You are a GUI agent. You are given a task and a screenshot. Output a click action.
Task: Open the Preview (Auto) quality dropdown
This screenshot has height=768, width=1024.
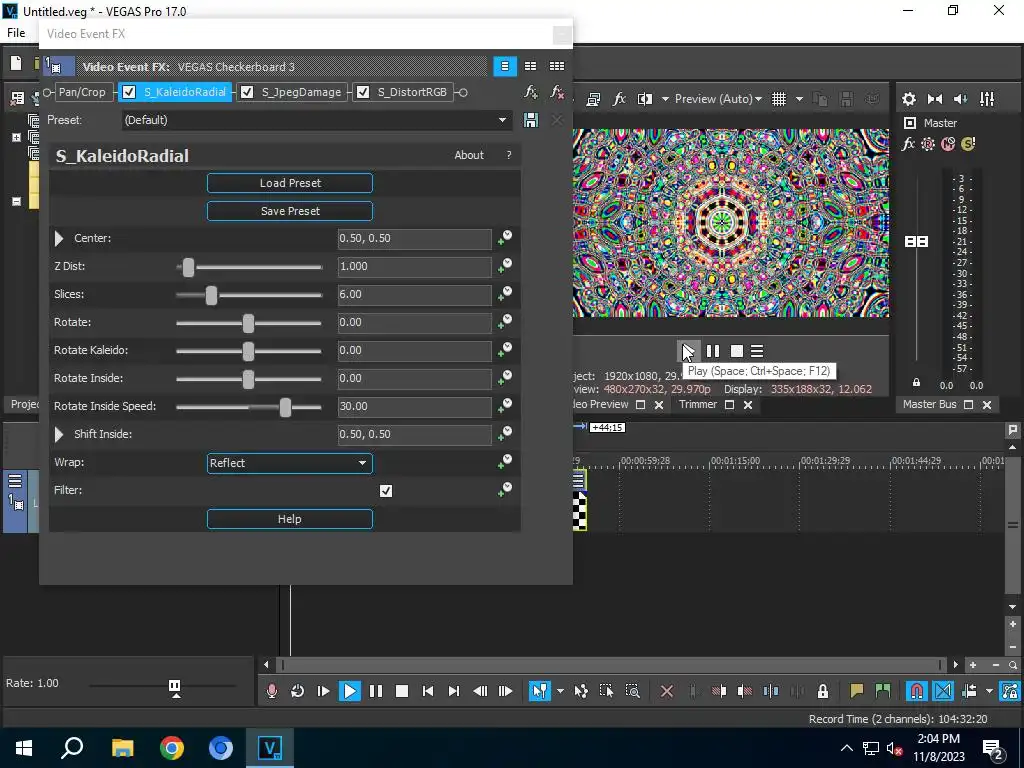(718, 99)
